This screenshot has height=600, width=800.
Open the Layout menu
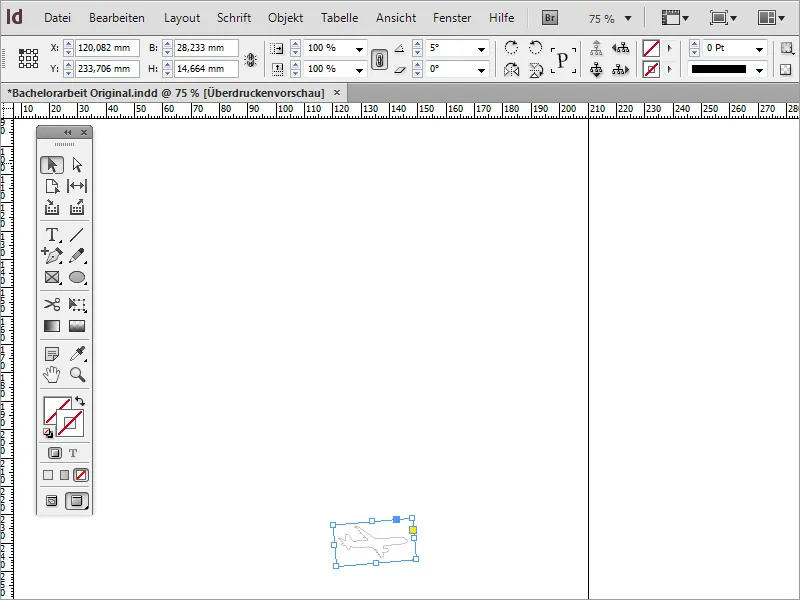point(182,18)
